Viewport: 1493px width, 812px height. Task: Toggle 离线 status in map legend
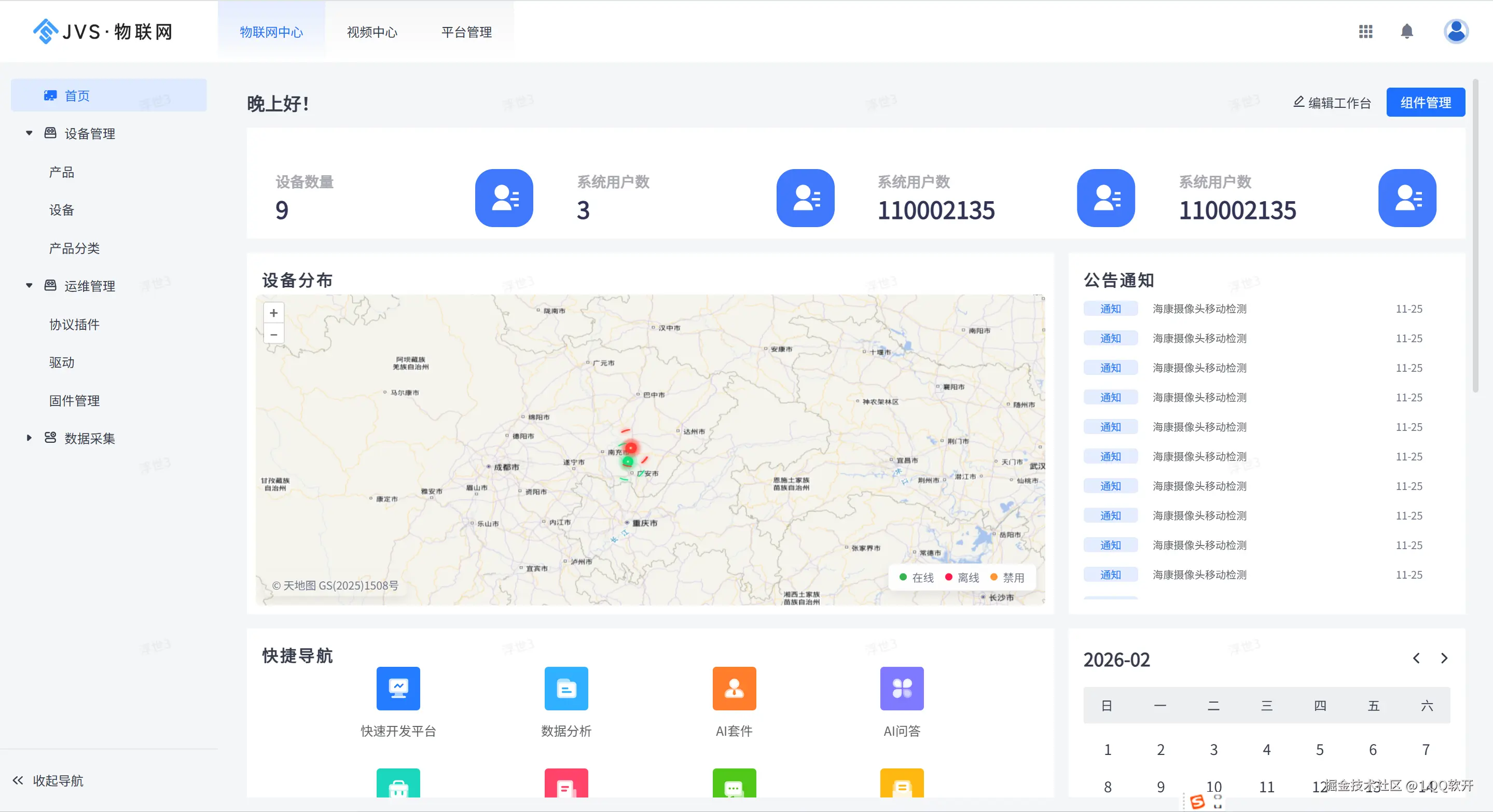click(962, 578)
